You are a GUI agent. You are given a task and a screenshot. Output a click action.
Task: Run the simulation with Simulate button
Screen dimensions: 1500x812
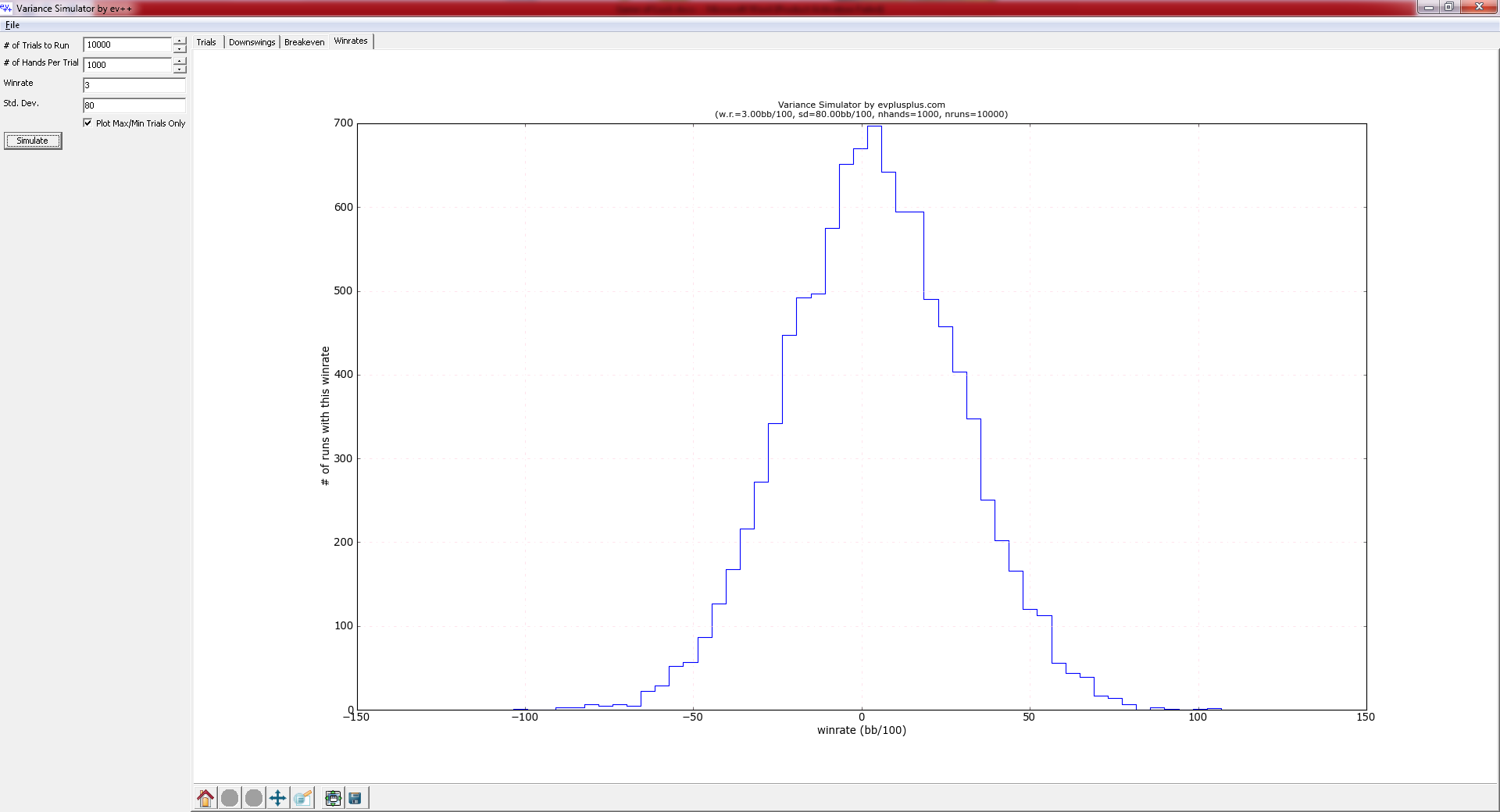click(x=33, y=141)
